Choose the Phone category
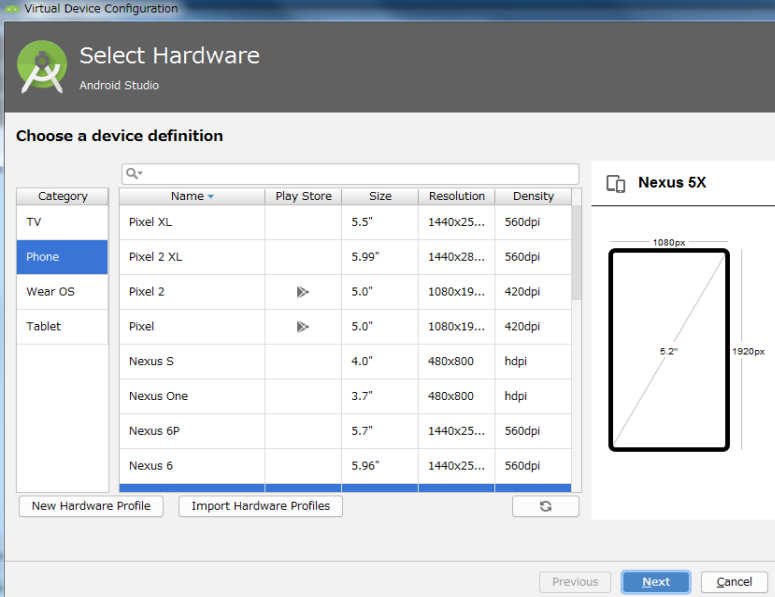This screenshot has height=597, width=775. click(x=62, y=257)
